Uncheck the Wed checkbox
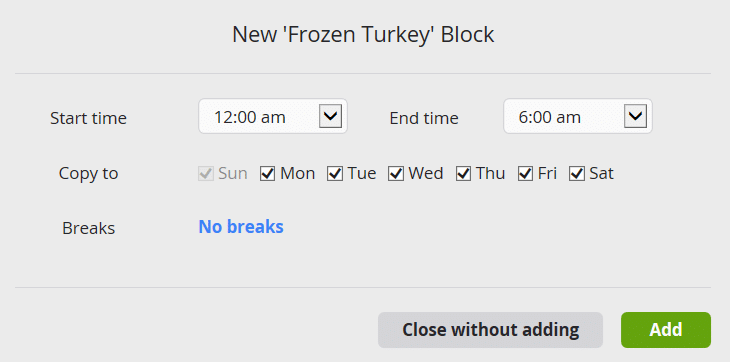The image size is (730, 362). (x=396, y=174)
